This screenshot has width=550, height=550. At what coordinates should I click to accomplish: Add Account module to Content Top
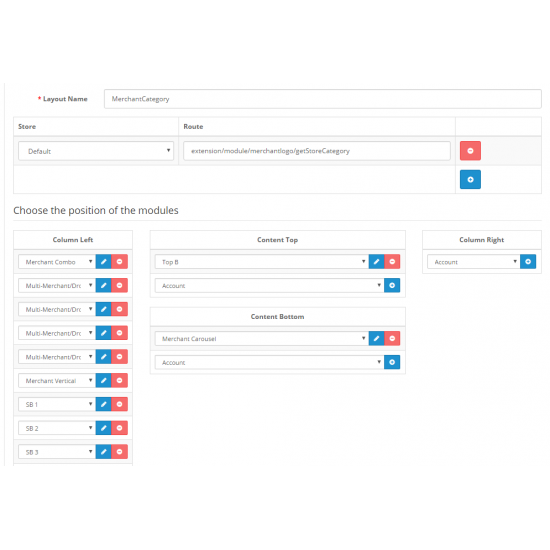tap(392, 286)
